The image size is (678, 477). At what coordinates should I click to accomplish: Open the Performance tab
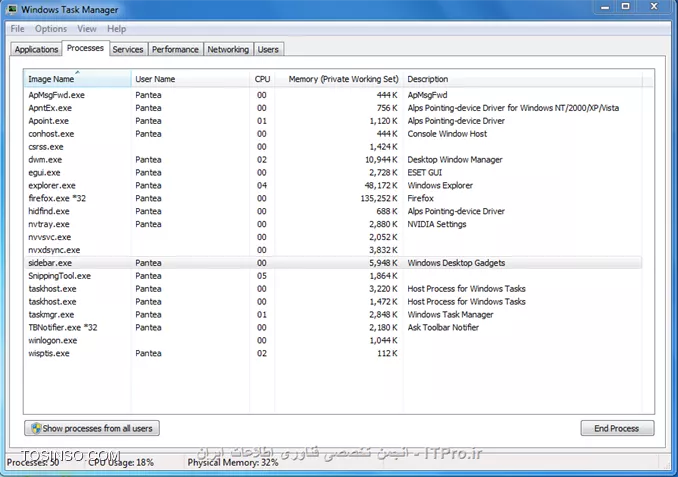tap(175, 49)
